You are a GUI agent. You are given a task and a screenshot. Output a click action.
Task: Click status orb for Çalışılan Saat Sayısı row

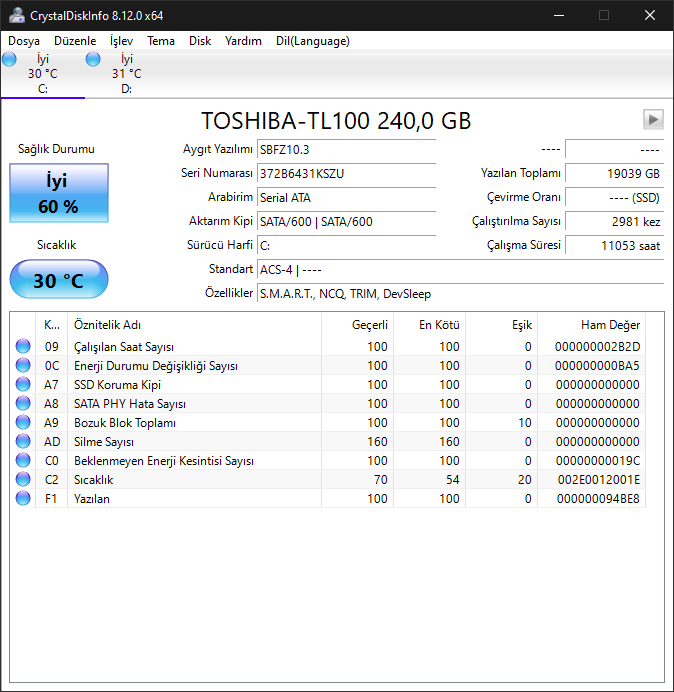coord(23,346)
